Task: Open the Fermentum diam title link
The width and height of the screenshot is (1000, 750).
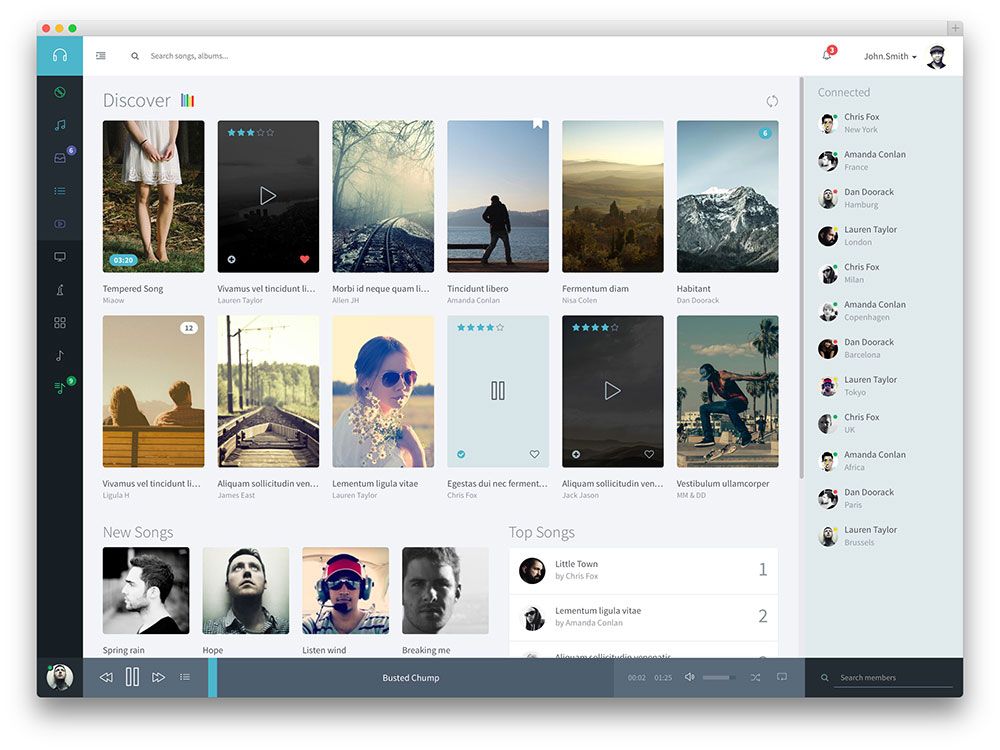Action: [595, 288]
